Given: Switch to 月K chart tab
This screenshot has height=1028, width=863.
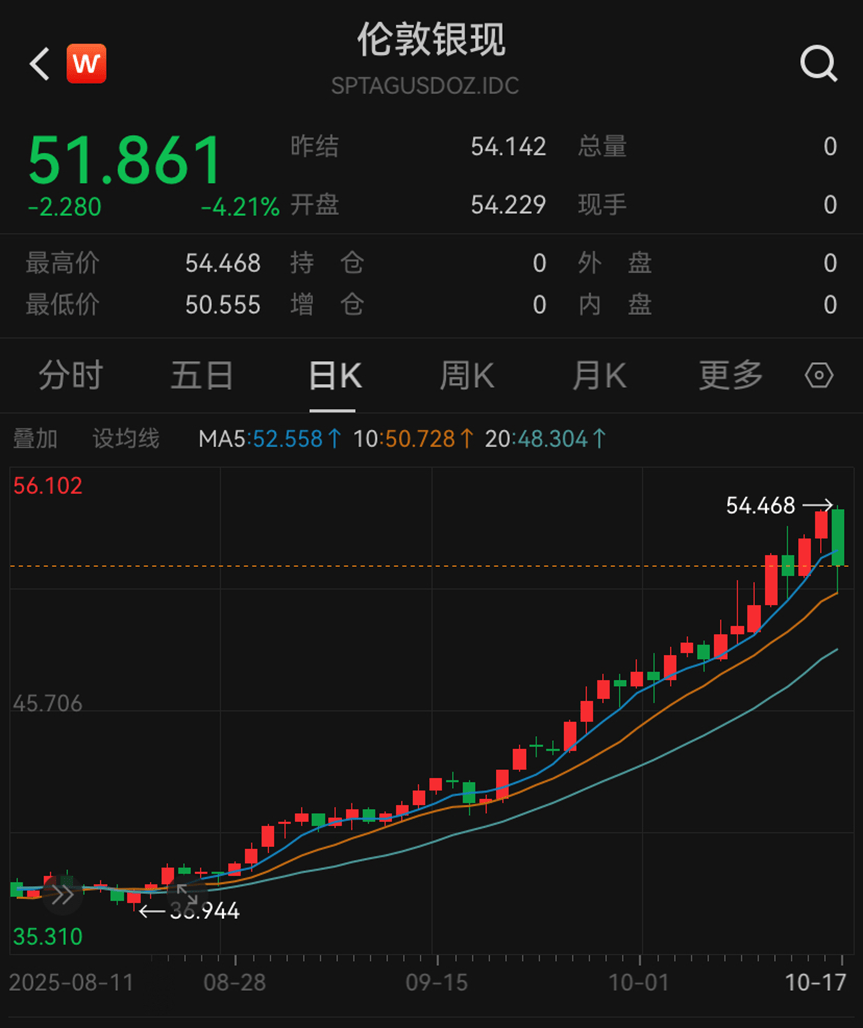Looking at the screenshot, I should coord(598,376).
